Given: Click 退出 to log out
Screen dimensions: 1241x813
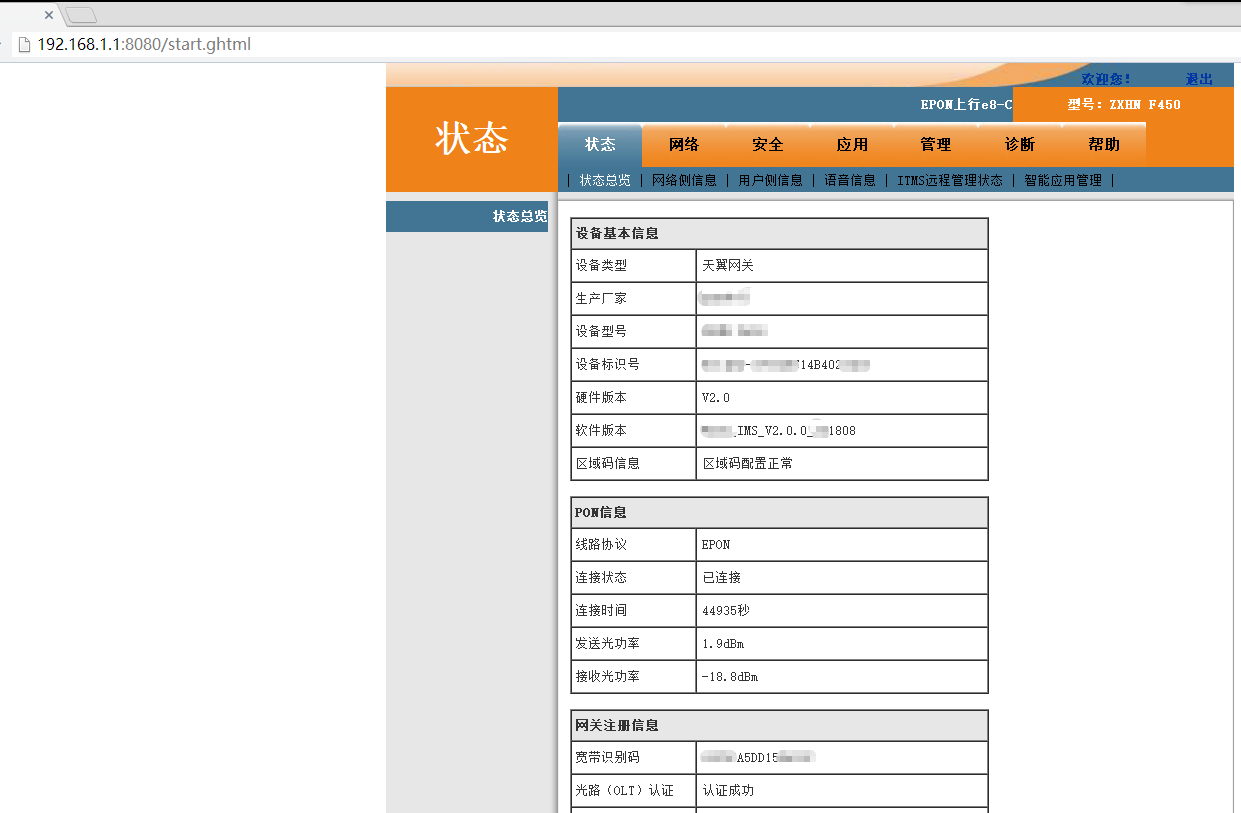Looking at the screenshot, I should point(1198,76).
